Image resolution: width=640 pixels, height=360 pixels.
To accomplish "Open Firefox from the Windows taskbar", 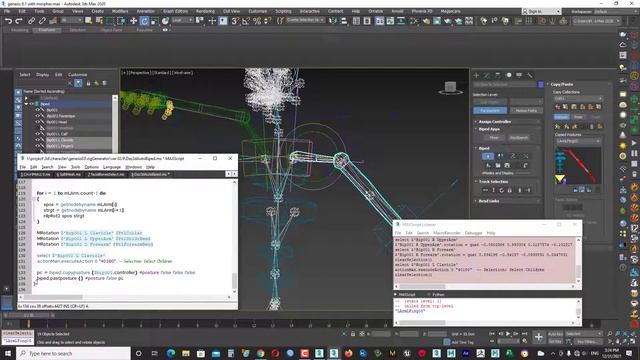I will (348, 353).
